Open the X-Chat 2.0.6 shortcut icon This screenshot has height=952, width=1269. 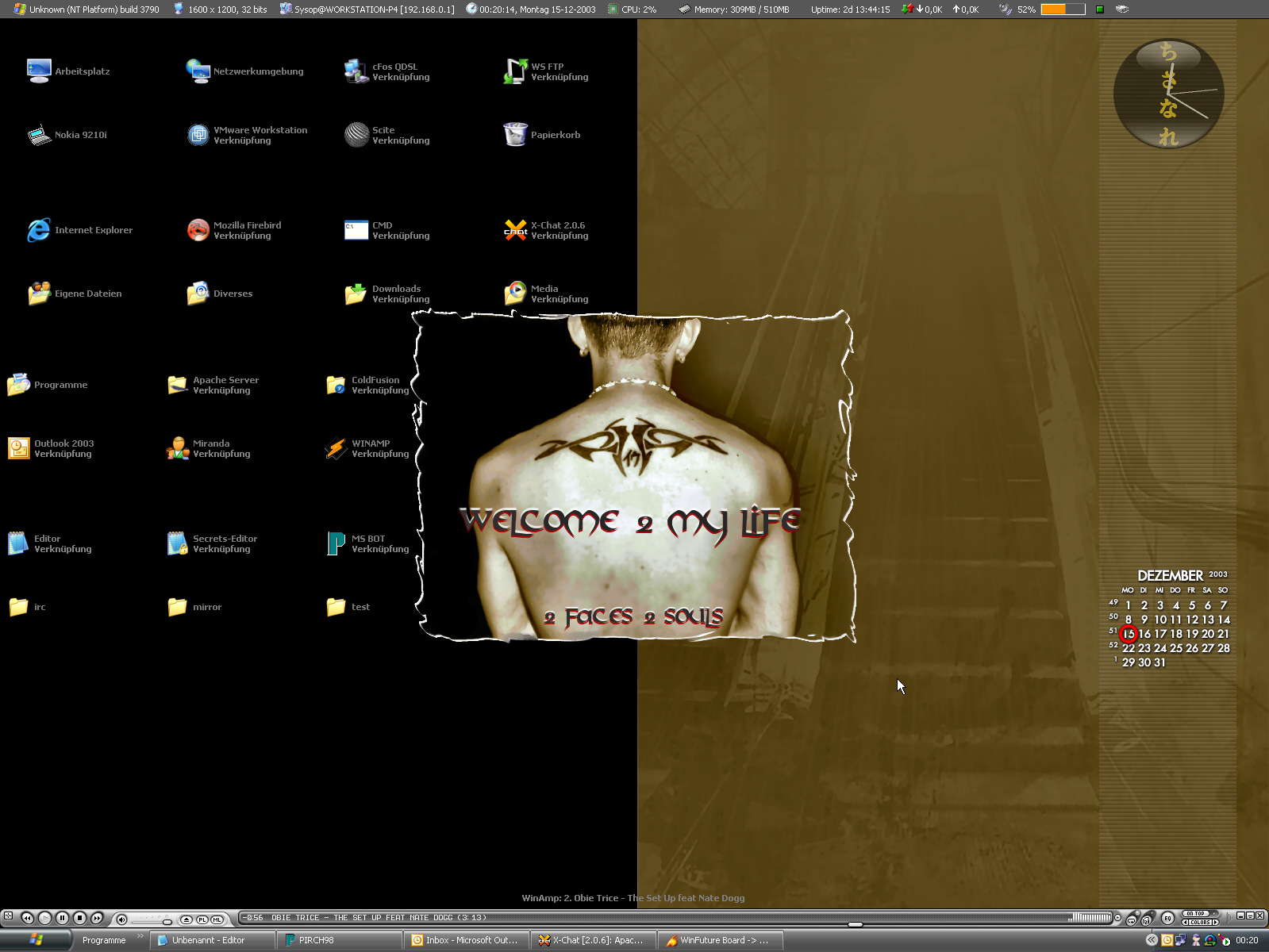coord(515,230)
